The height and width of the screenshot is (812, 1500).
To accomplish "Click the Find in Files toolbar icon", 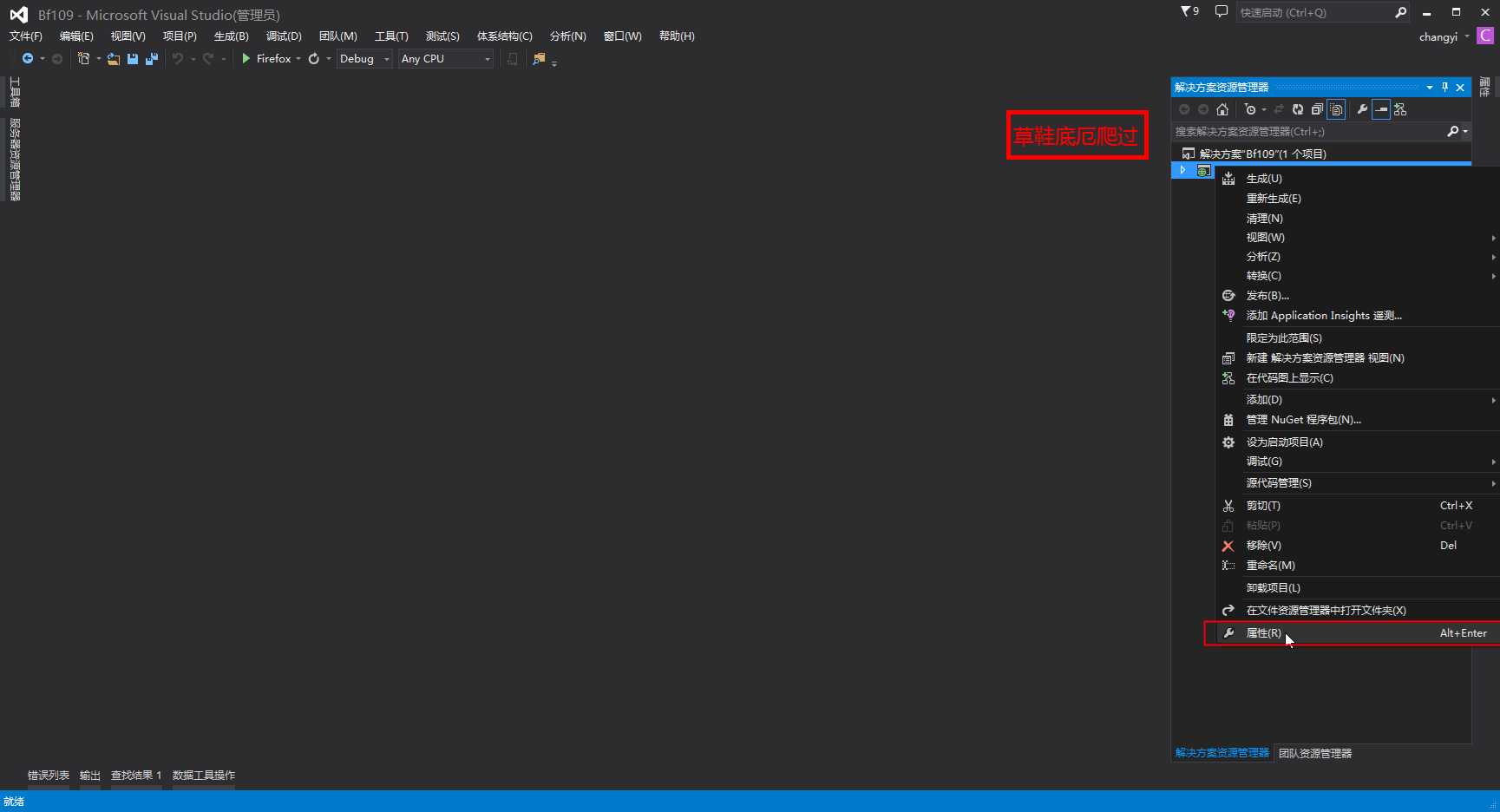I will (539, 59).
